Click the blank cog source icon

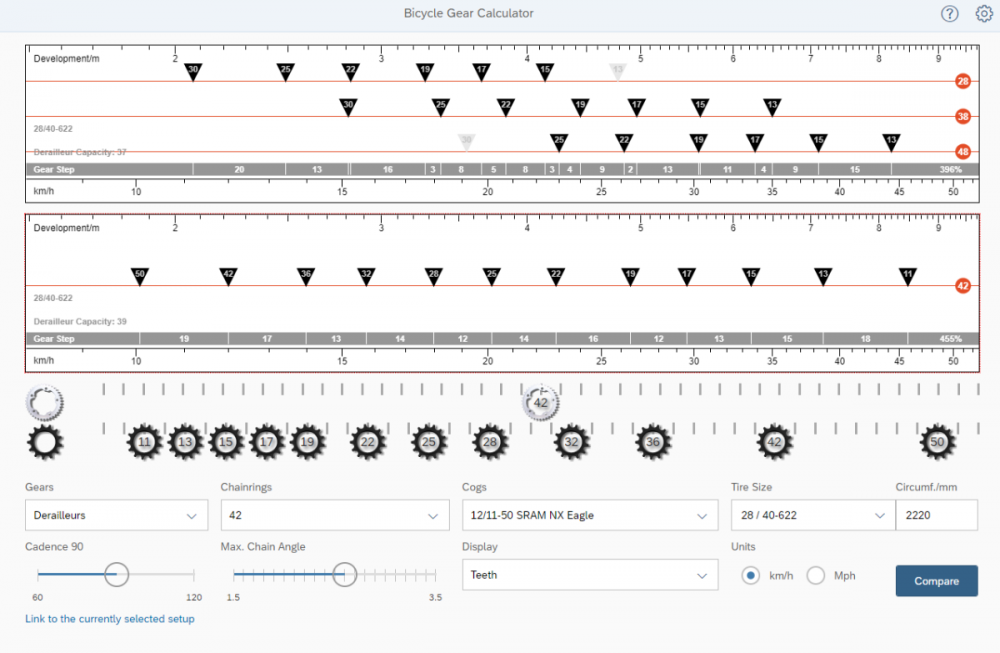click(45, 442)
